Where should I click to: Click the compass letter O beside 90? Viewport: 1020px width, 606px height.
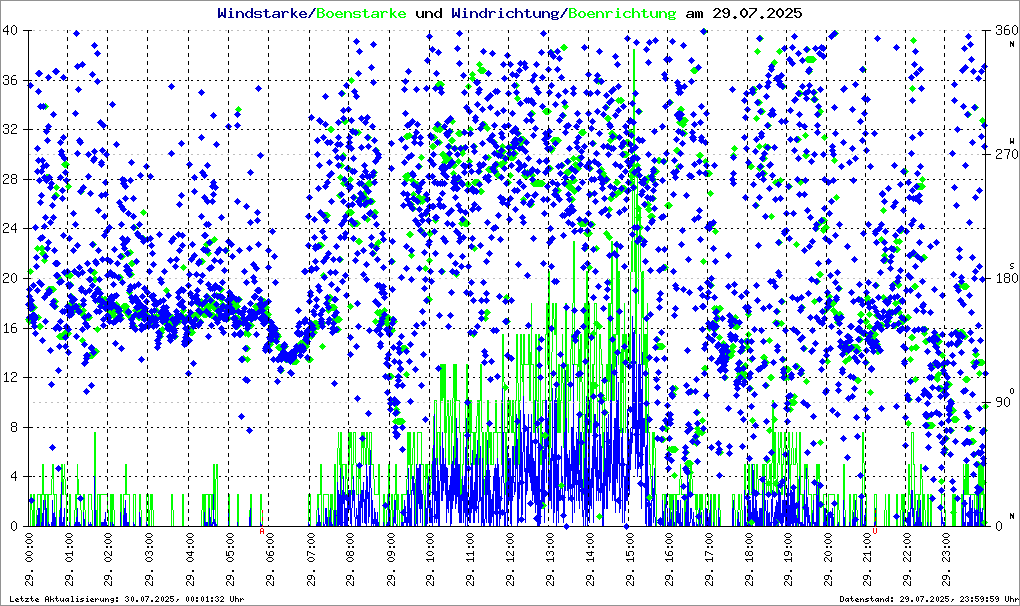coord(1012,389)
